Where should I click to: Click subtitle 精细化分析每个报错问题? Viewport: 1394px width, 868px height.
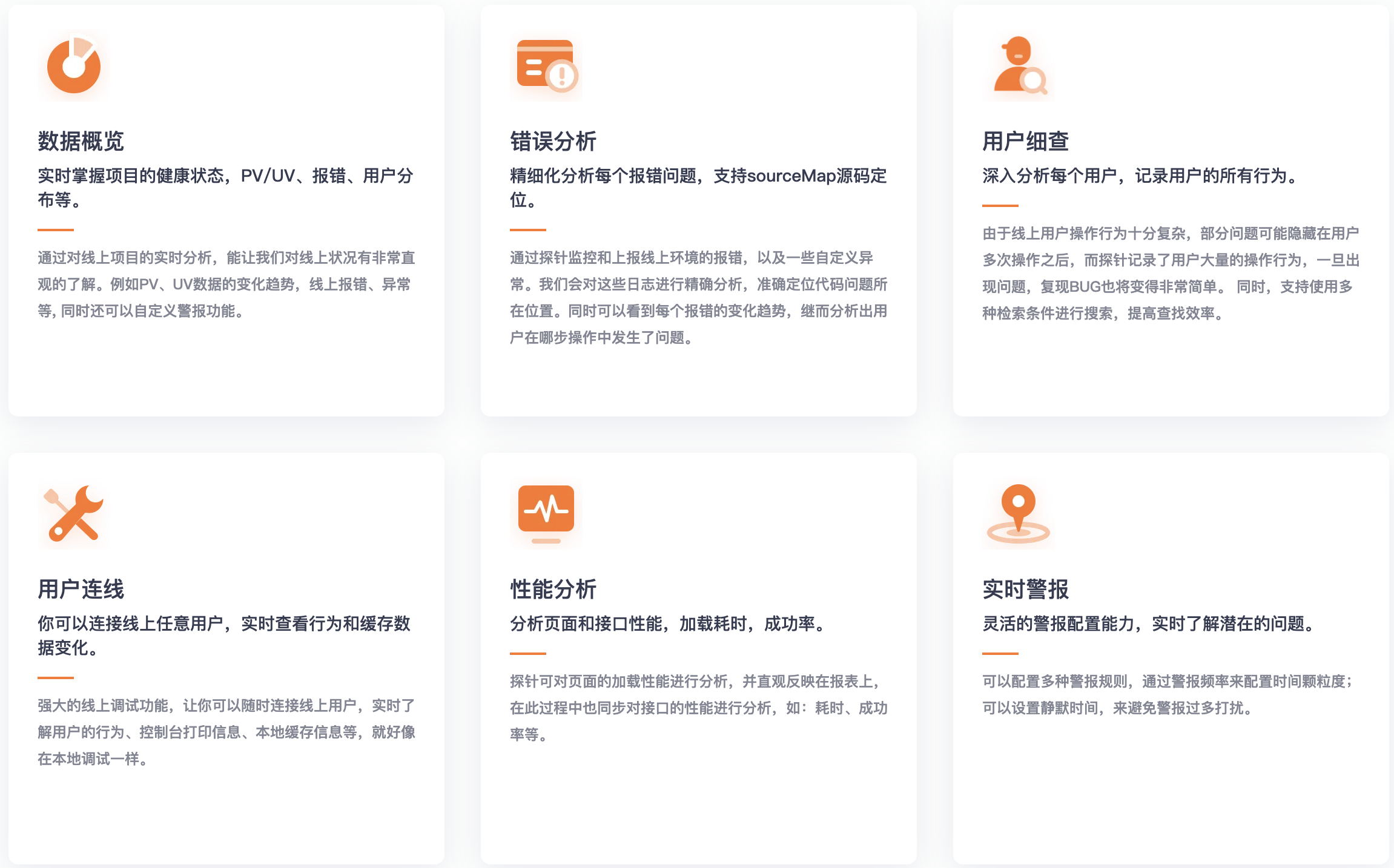[698, 188]
